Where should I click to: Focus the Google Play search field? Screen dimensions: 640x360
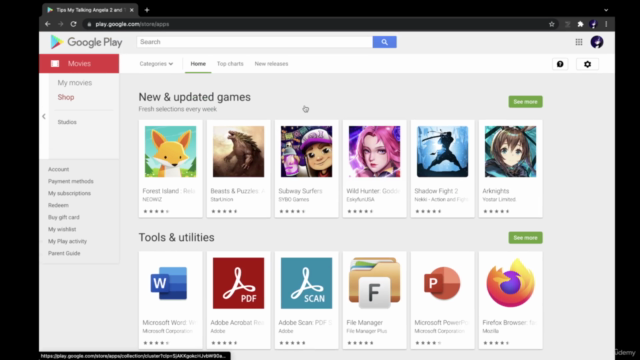255,42
